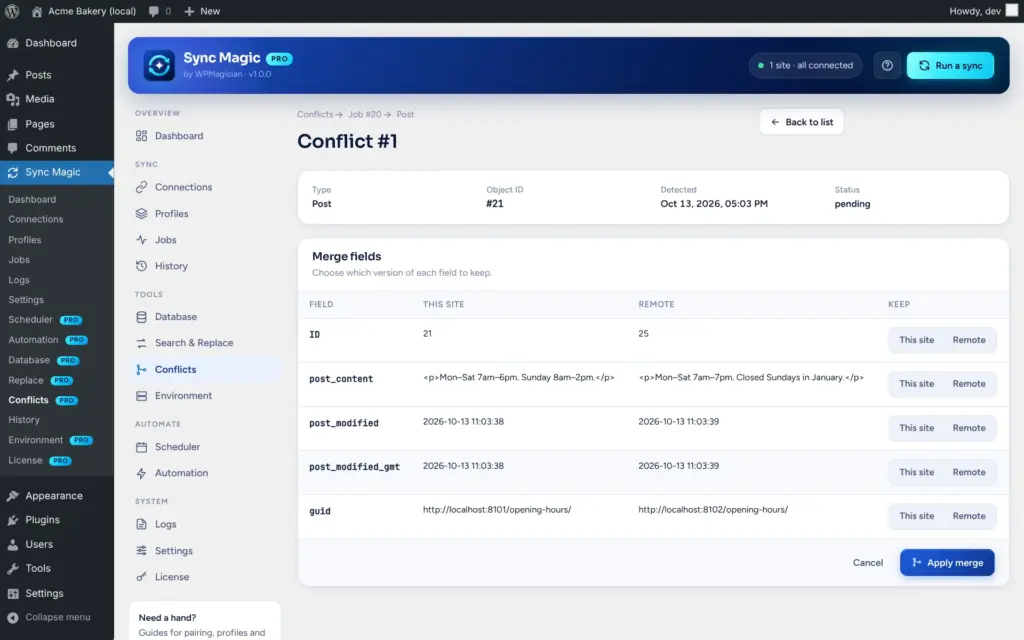The height and width of the screenshot is (640, 1024).
Task: Click the WordPress Media icon
Action: (x=12, y=99)
